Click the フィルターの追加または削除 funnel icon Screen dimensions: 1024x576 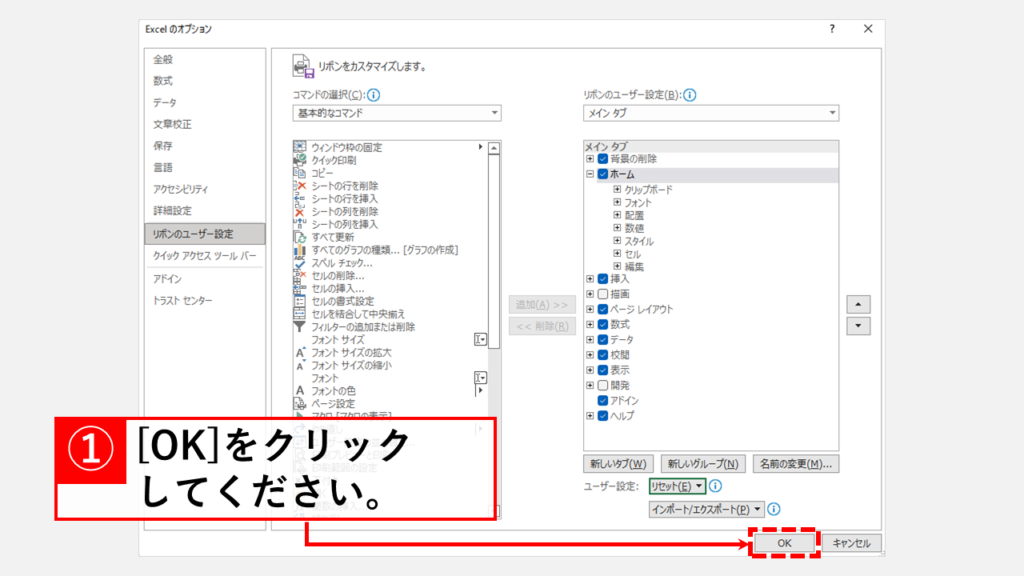point(300,327)
